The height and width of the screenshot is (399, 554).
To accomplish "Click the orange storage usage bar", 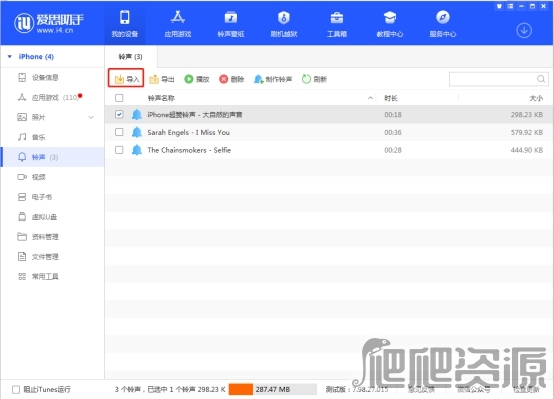I will click(241, 389).
